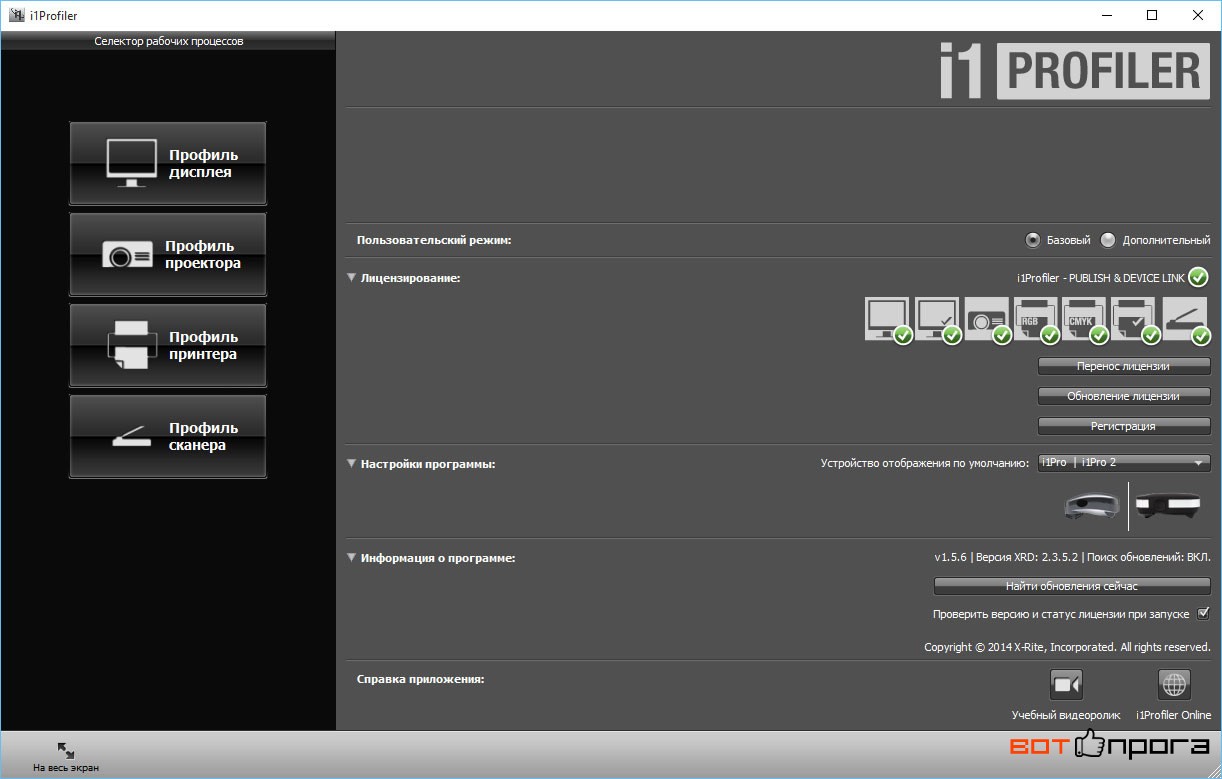Click the display profiling license icon
1222x779 pixels.
(x=887, y=320)
